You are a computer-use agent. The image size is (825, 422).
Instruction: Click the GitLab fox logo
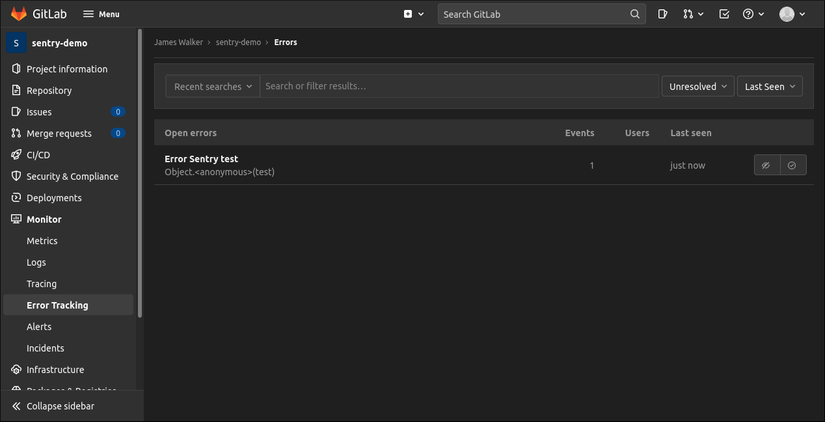pyautogui.click(x=18, y=14)
